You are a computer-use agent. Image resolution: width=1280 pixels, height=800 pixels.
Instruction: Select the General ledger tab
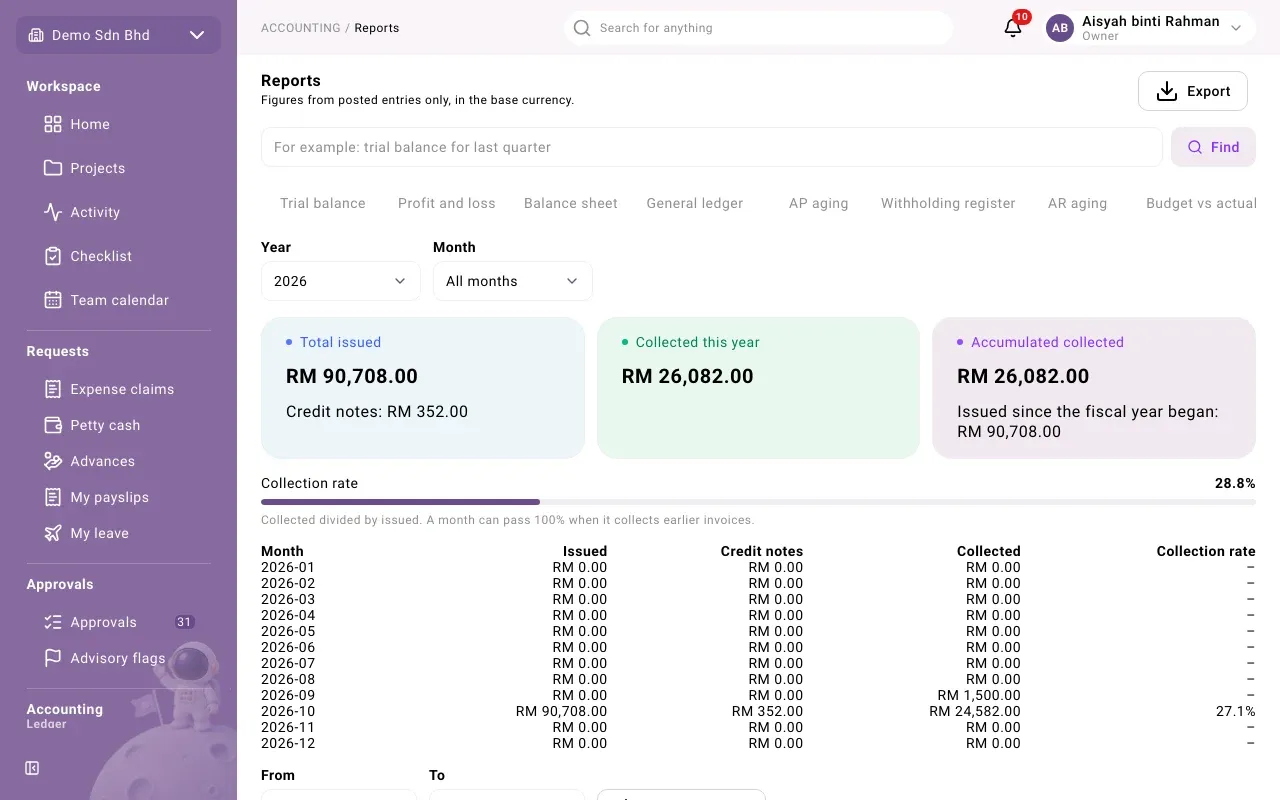(x=695, y=203)
